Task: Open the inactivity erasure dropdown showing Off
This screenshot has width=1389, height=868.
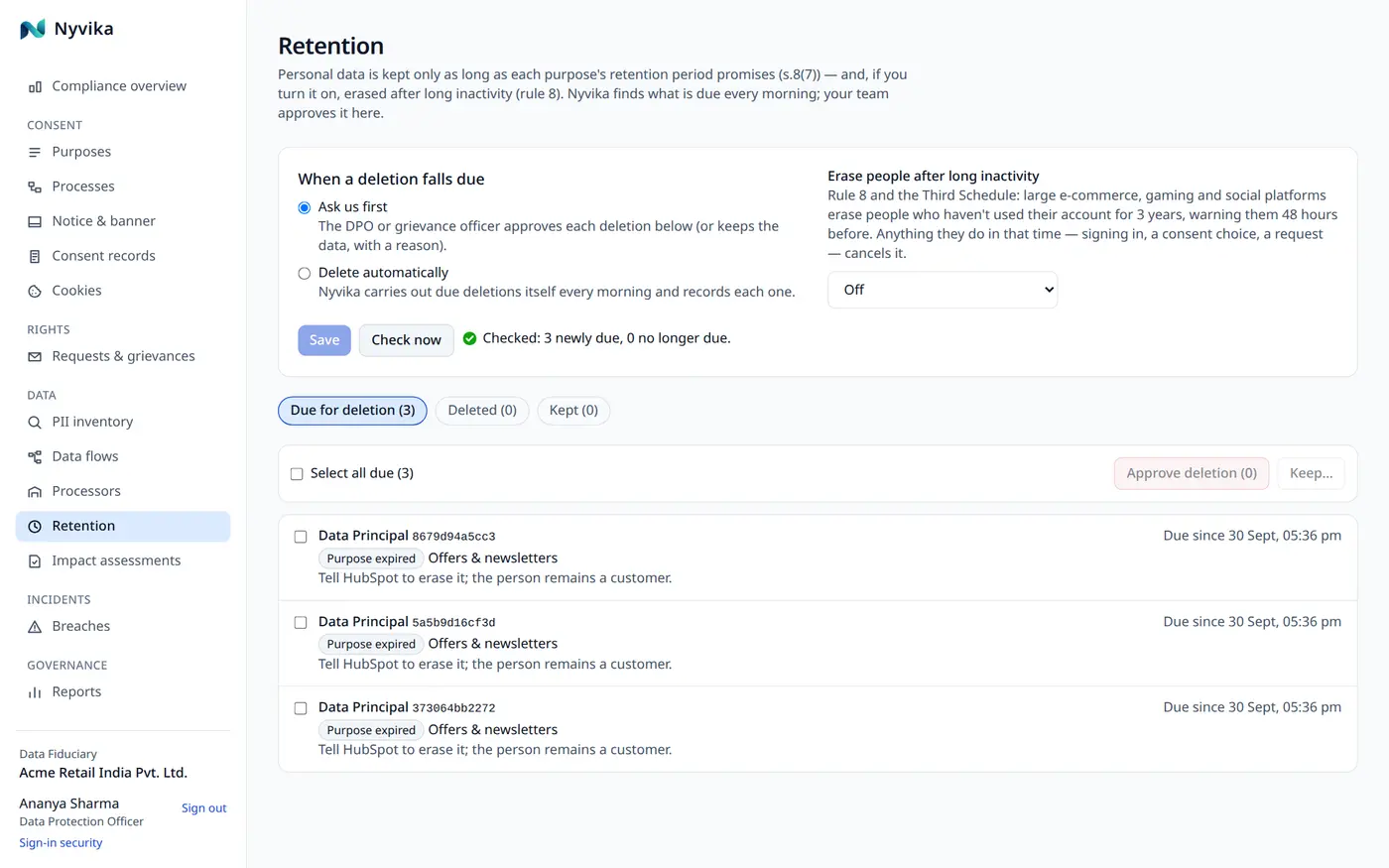Action: pos(943,290)
